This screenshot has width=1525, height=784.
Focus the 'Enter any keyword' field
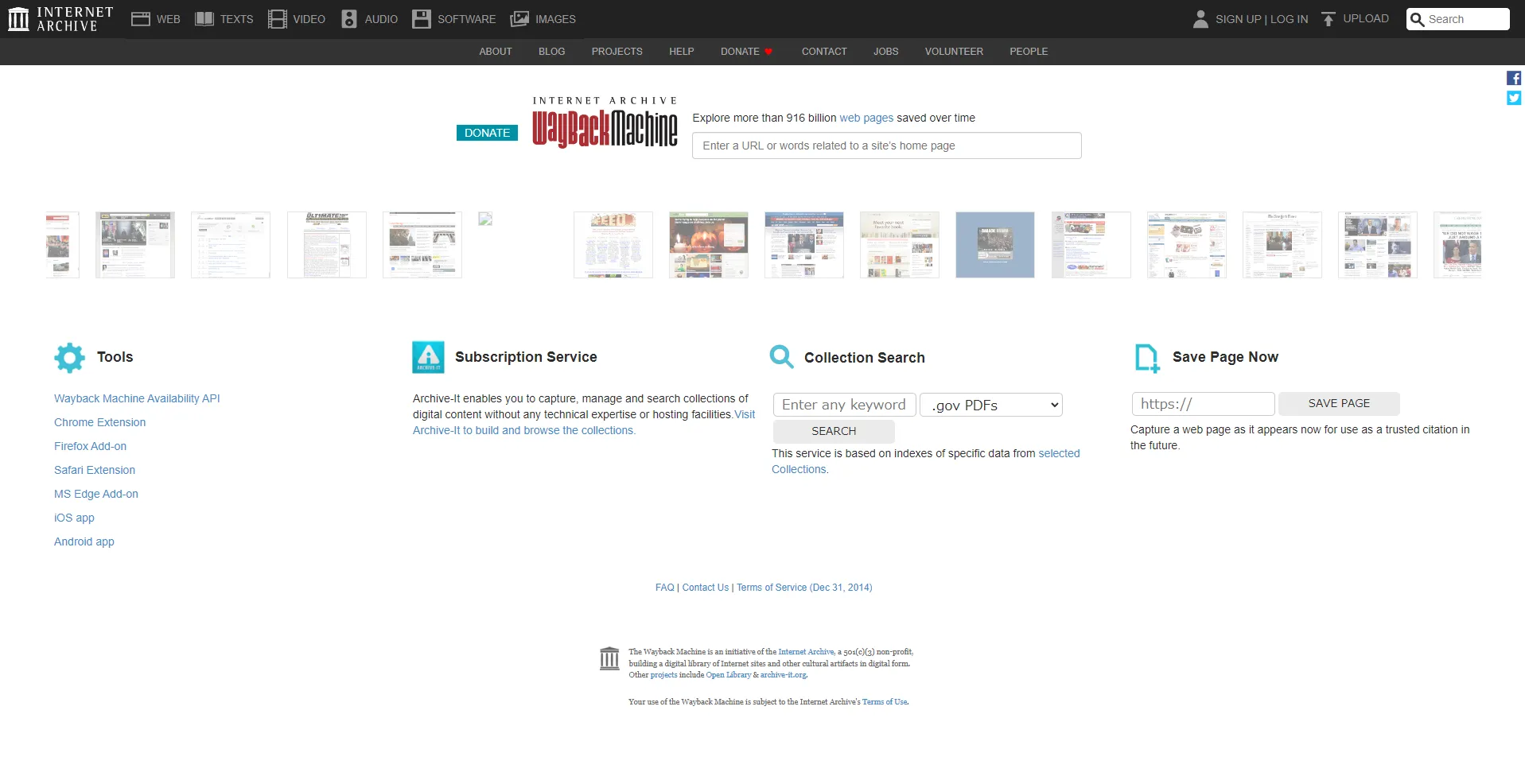pos(844,405)
